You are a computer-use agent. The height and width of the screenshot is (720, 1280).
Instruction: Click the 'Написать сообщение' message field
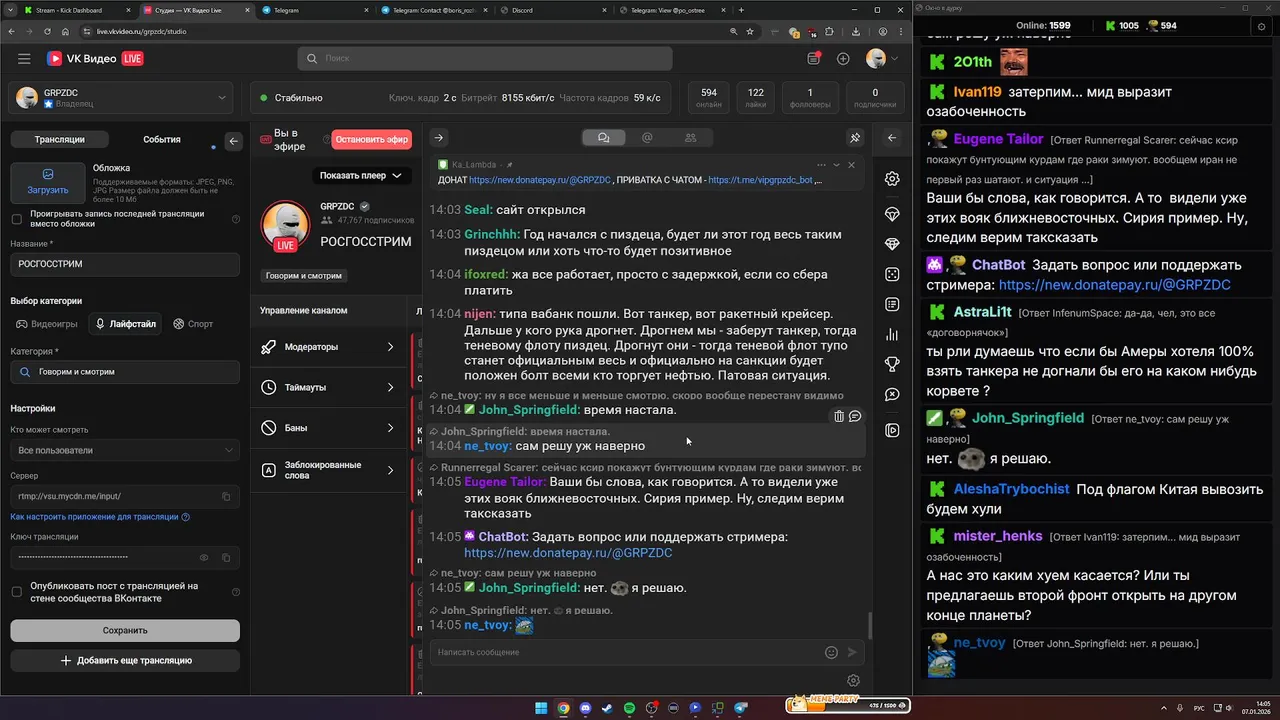pos(627,652)
